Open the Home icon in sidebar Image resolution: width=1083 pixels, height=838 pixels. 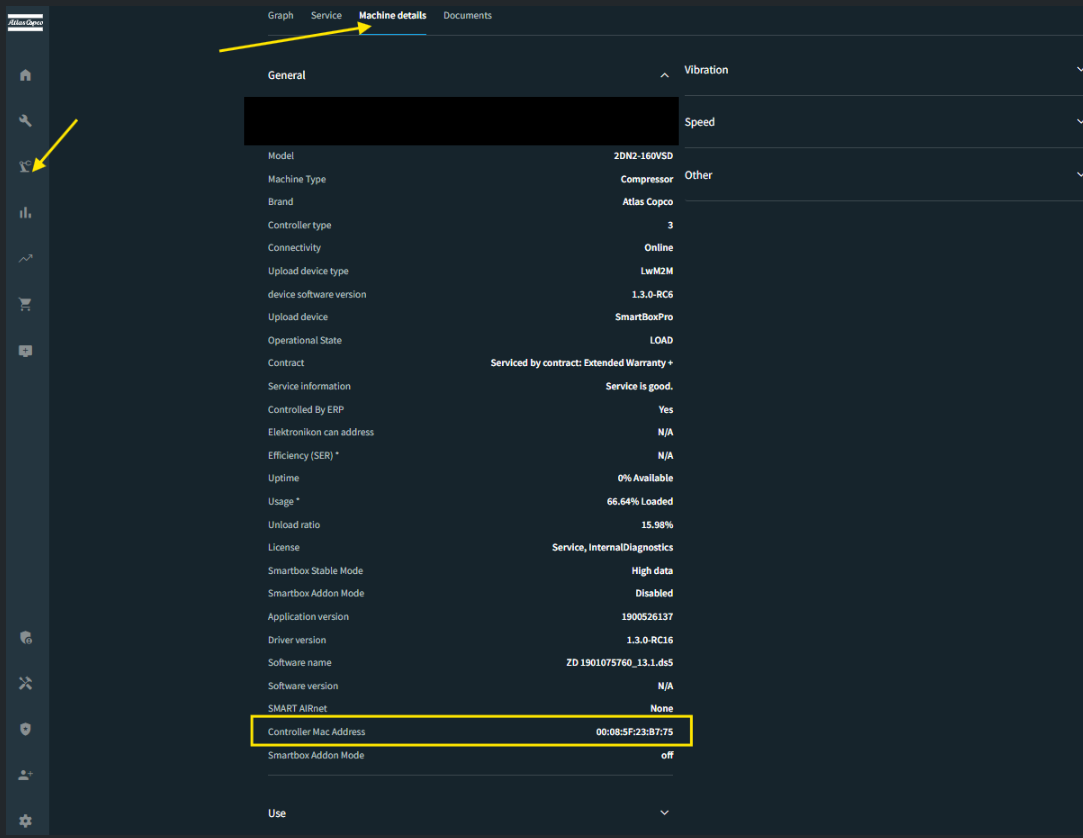[26, 75]
